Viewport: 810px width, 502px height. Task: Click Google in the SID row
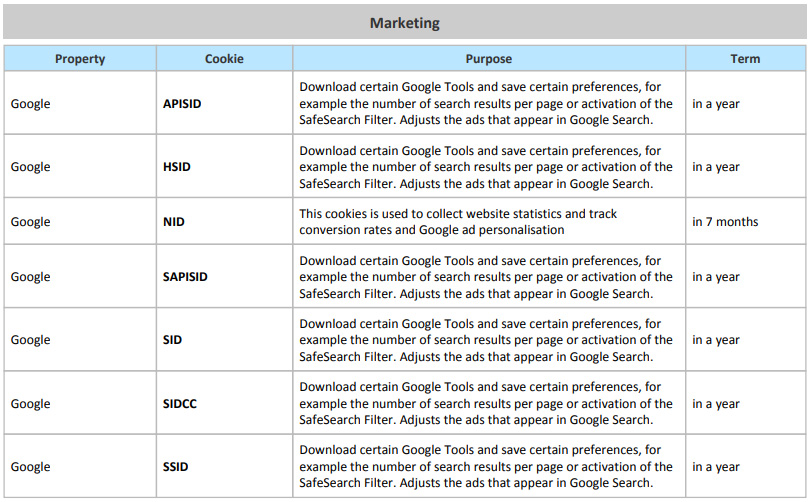click(30, 340)
